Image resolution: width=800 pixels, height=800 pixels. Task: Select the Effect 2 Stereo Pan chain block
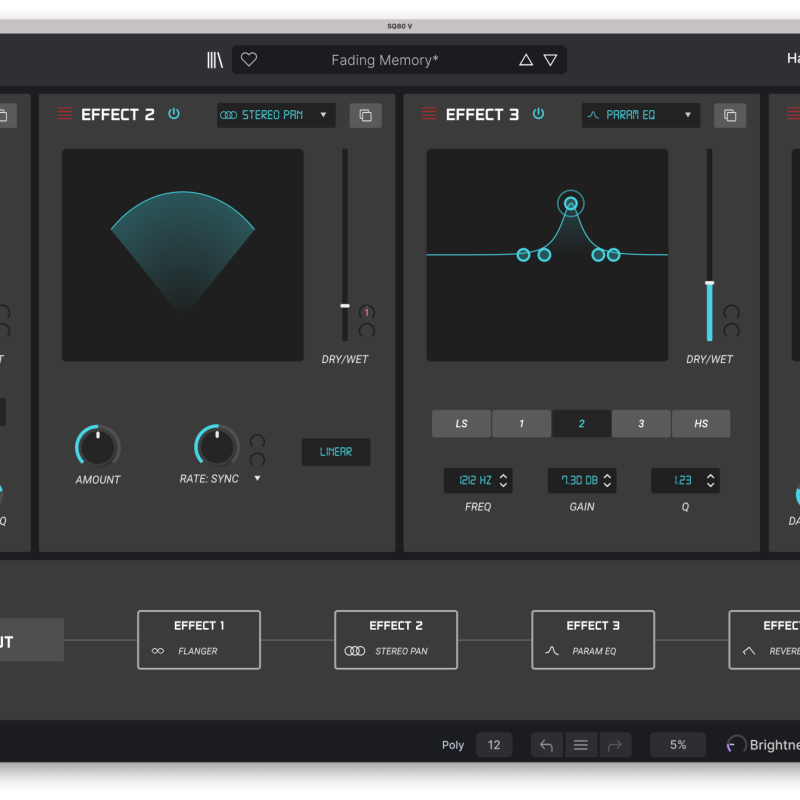(x=396, y=640)
